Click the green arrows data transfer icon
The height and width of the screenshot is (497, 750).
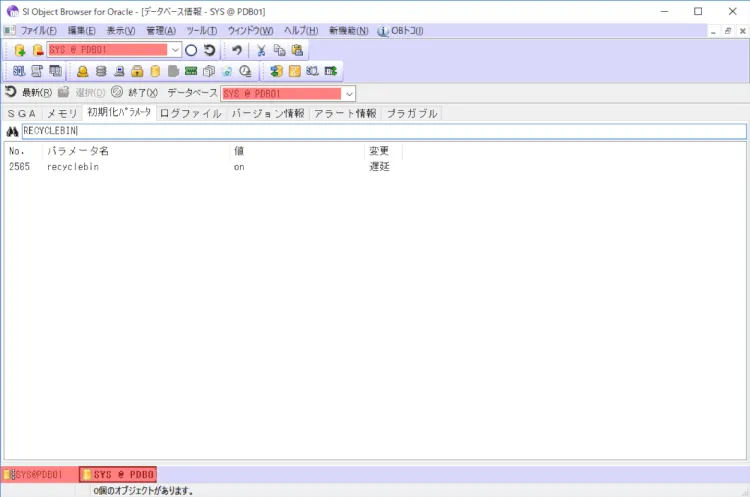pos(276,71)
